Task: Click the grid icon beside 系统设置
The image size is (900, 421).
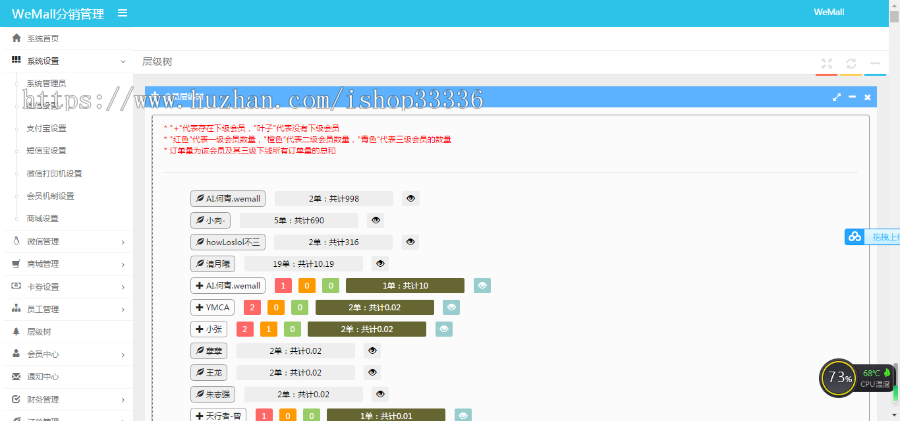Action: pos(16,60)
